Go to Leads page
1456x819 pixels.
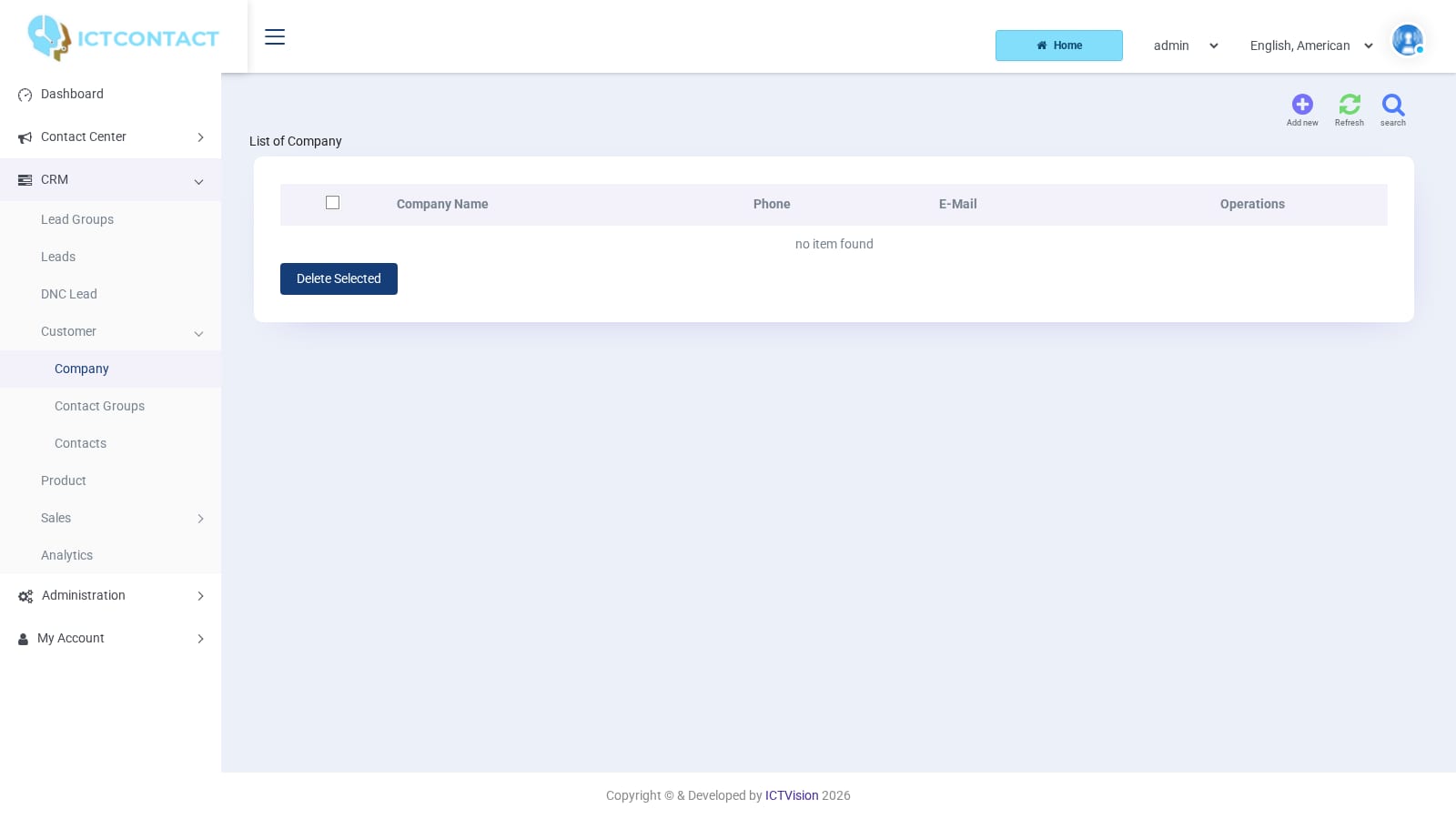(x=58, y=257)
